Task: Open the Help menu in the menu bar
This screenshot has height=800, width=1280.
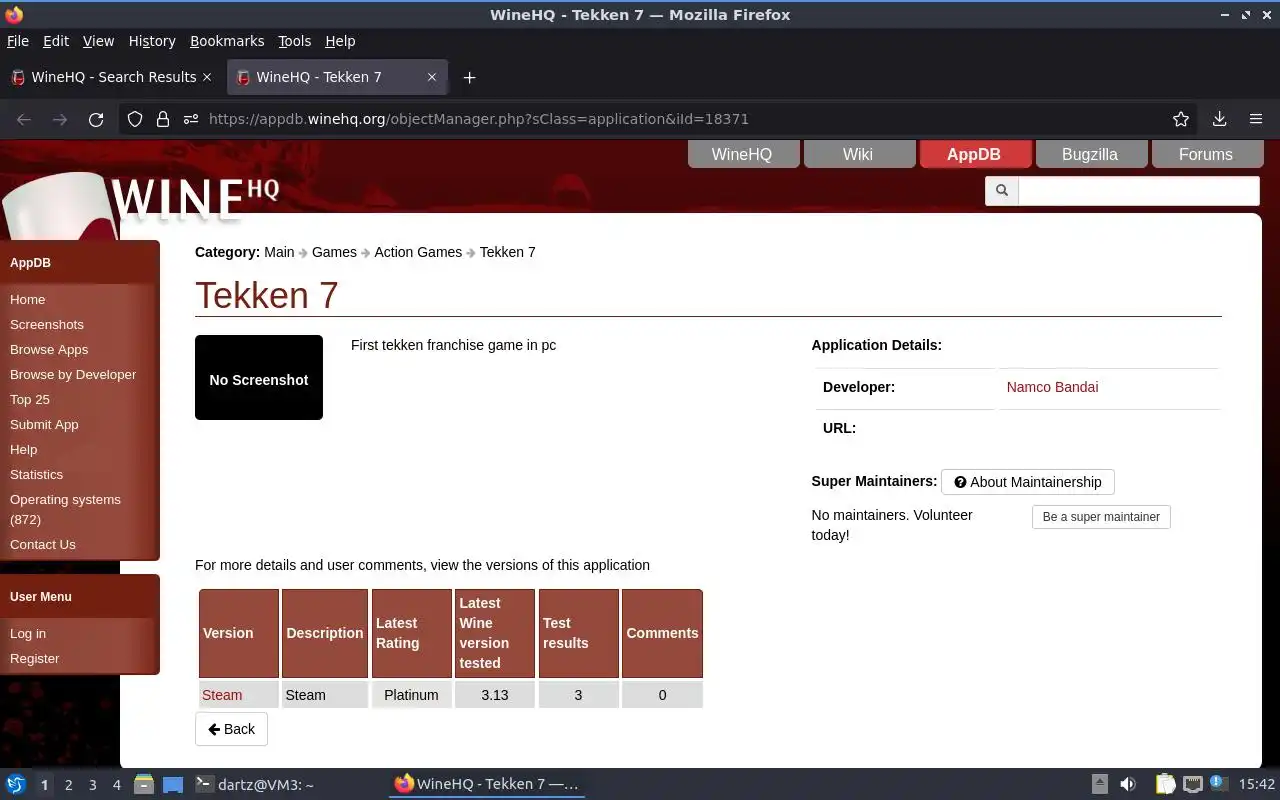Action: click(340, 41)
